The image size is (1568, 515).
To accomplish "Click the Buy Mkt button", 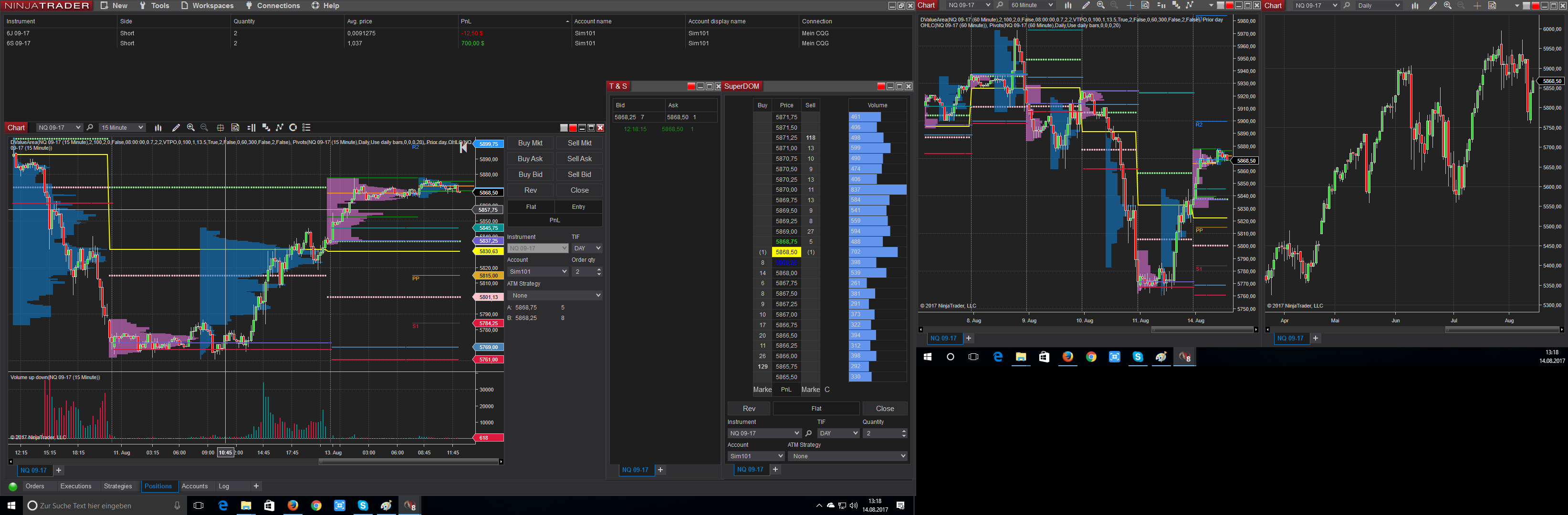I will coord(530,143).
